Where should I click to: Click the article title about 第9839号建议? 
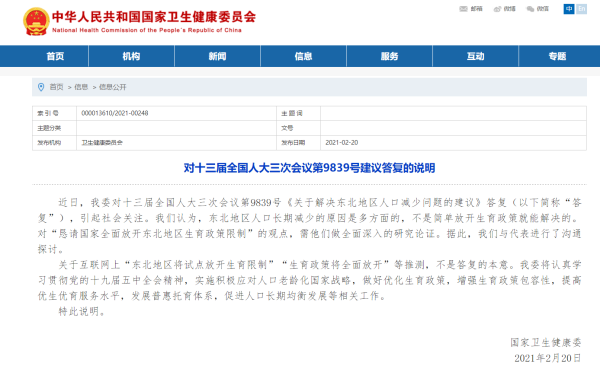(x=309, y=168)
